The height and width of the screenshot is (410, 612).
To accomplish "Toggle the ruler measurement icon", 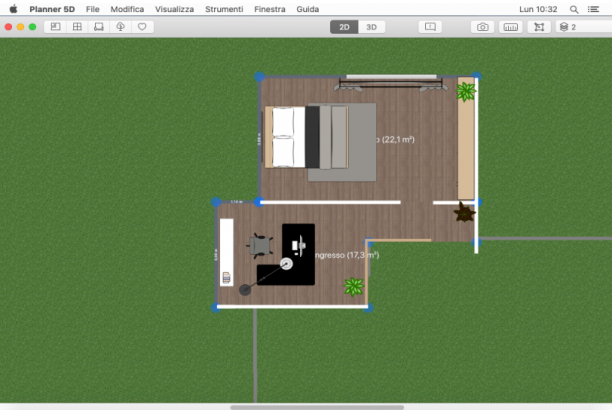I will [x=511, y=27].
